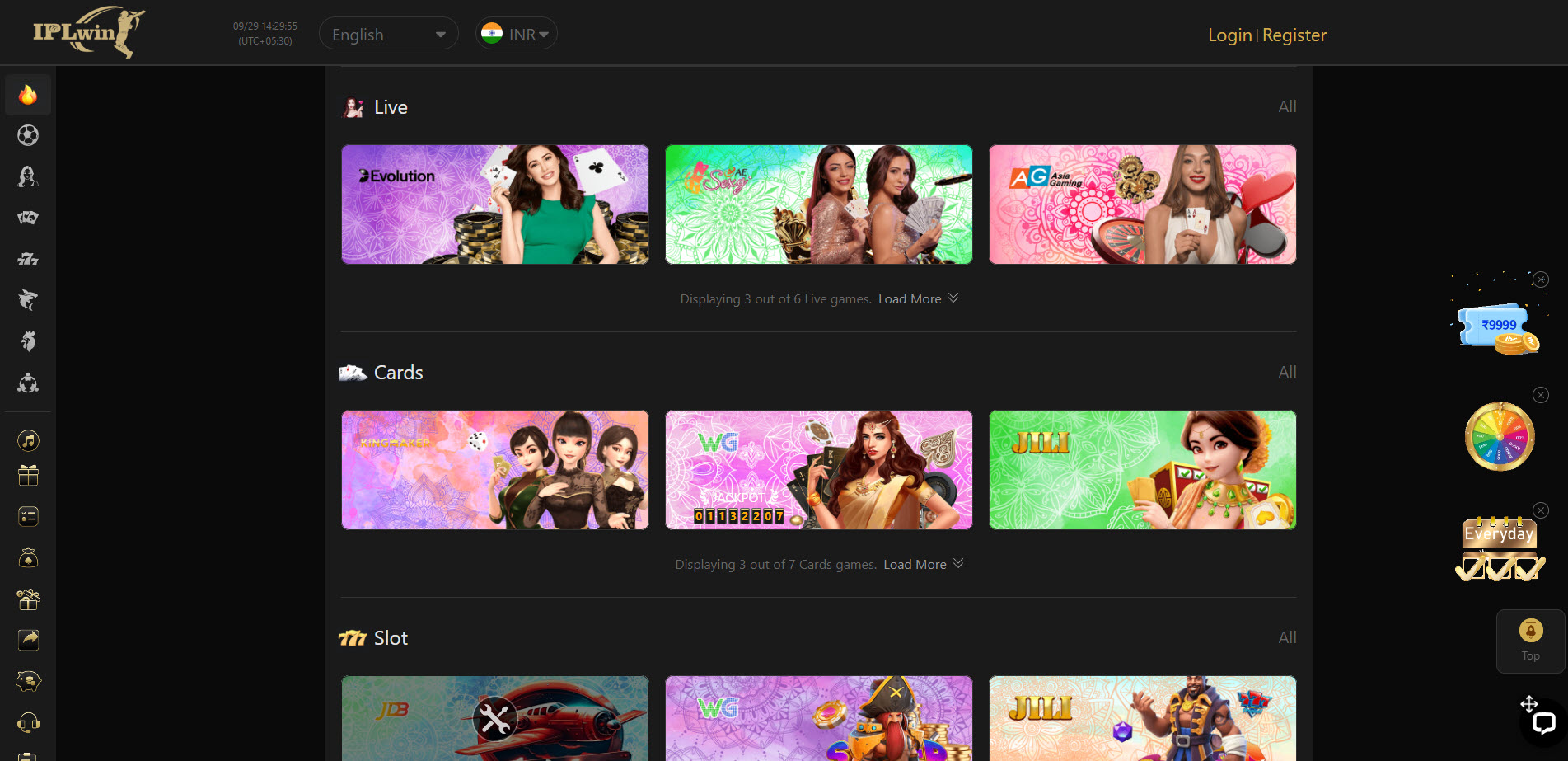This screenshot has height=761, width=1568.
Task: Open the hot games flame icon
Action: point(28,95)
